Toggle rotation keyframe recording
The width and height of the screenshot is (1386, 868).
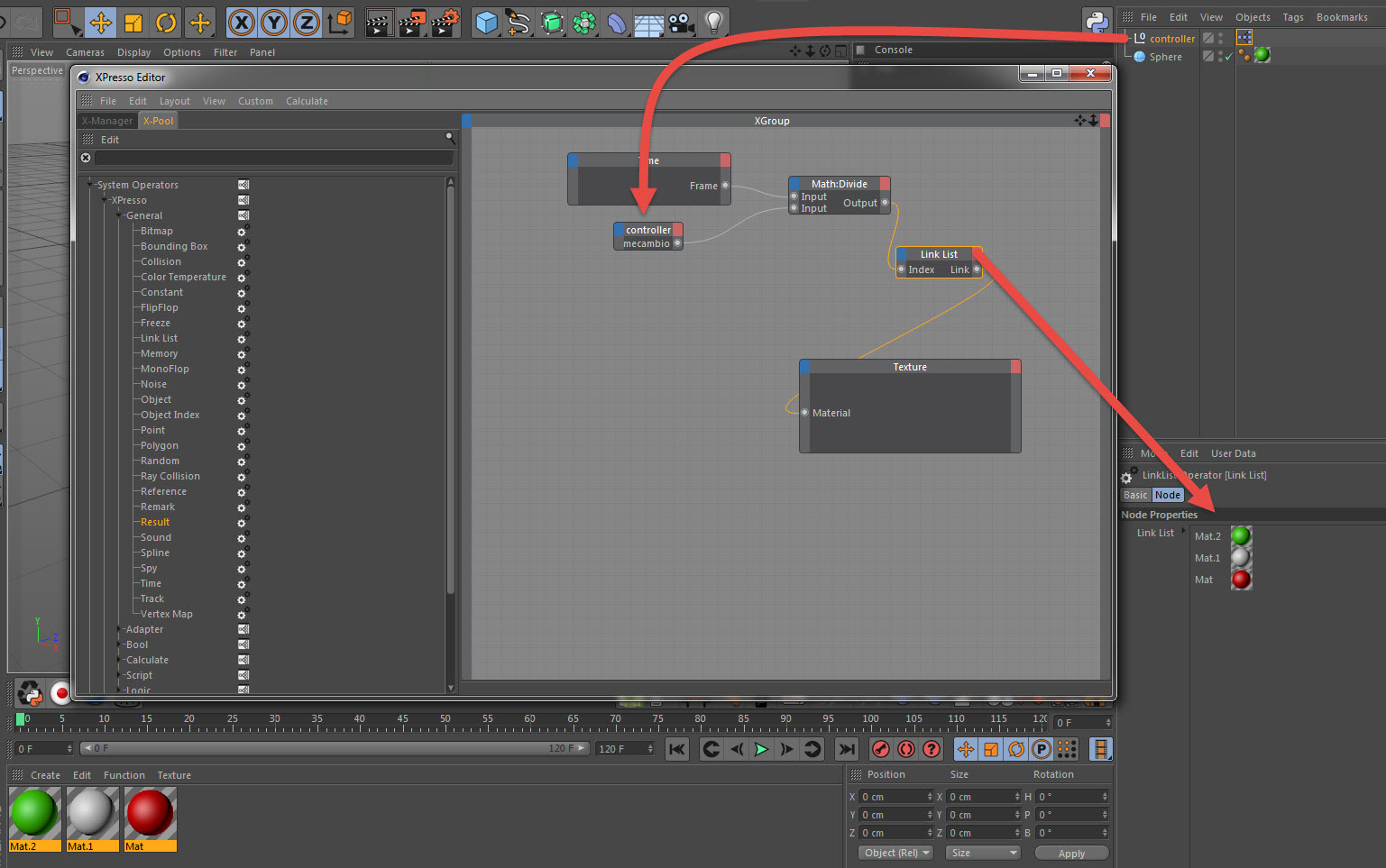tap(1016, 749)
